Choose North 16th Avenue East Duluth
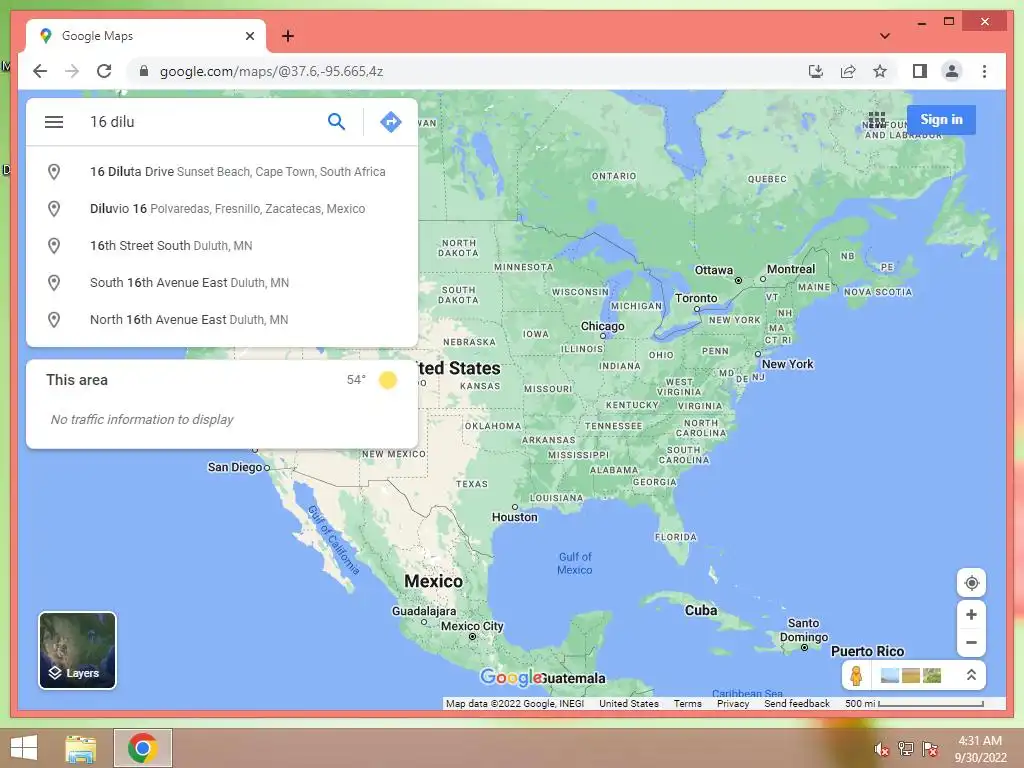The image size is (1024, 768). [222, 319]
